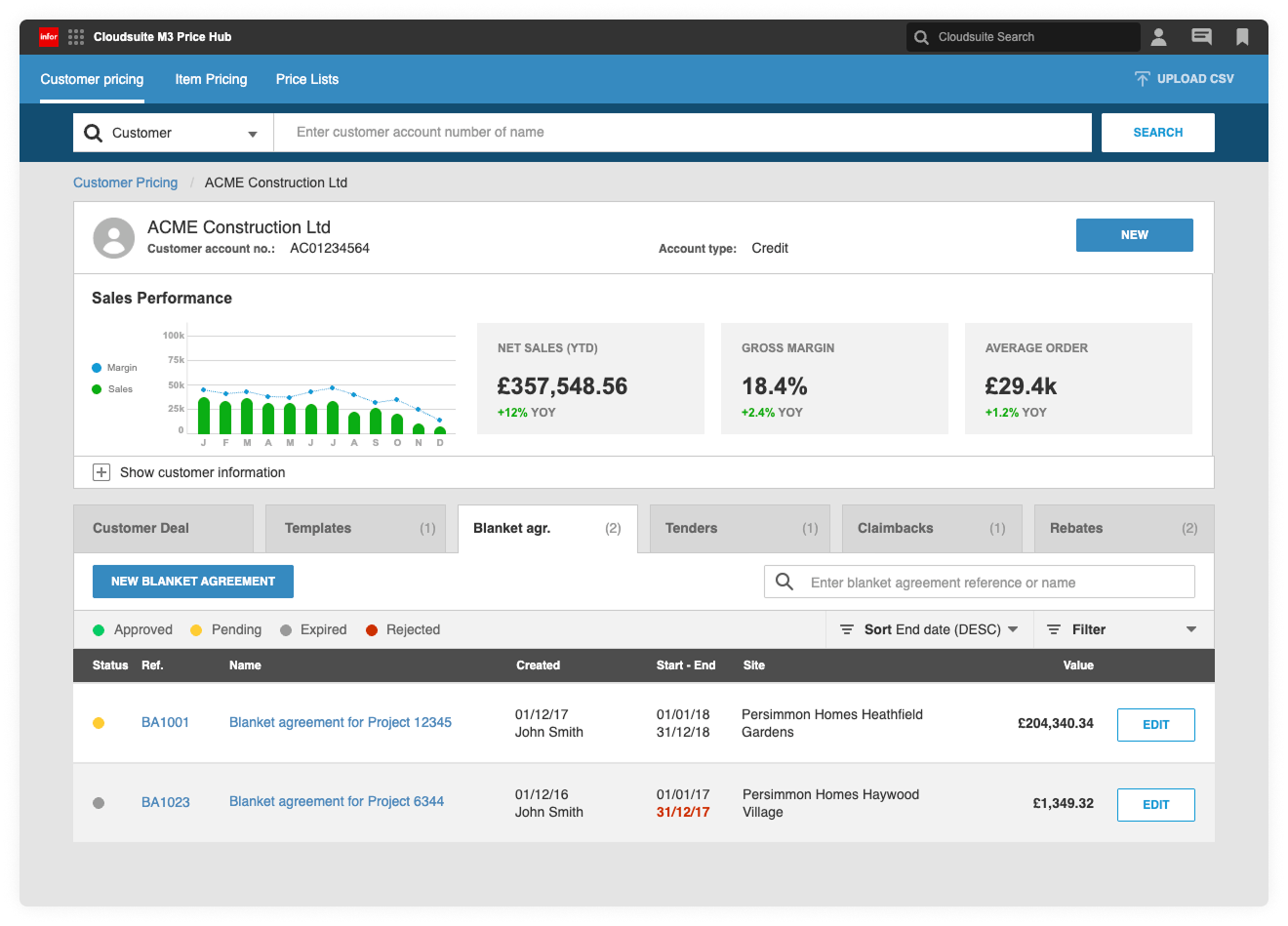Switch to the Rebates tab

1124,528
